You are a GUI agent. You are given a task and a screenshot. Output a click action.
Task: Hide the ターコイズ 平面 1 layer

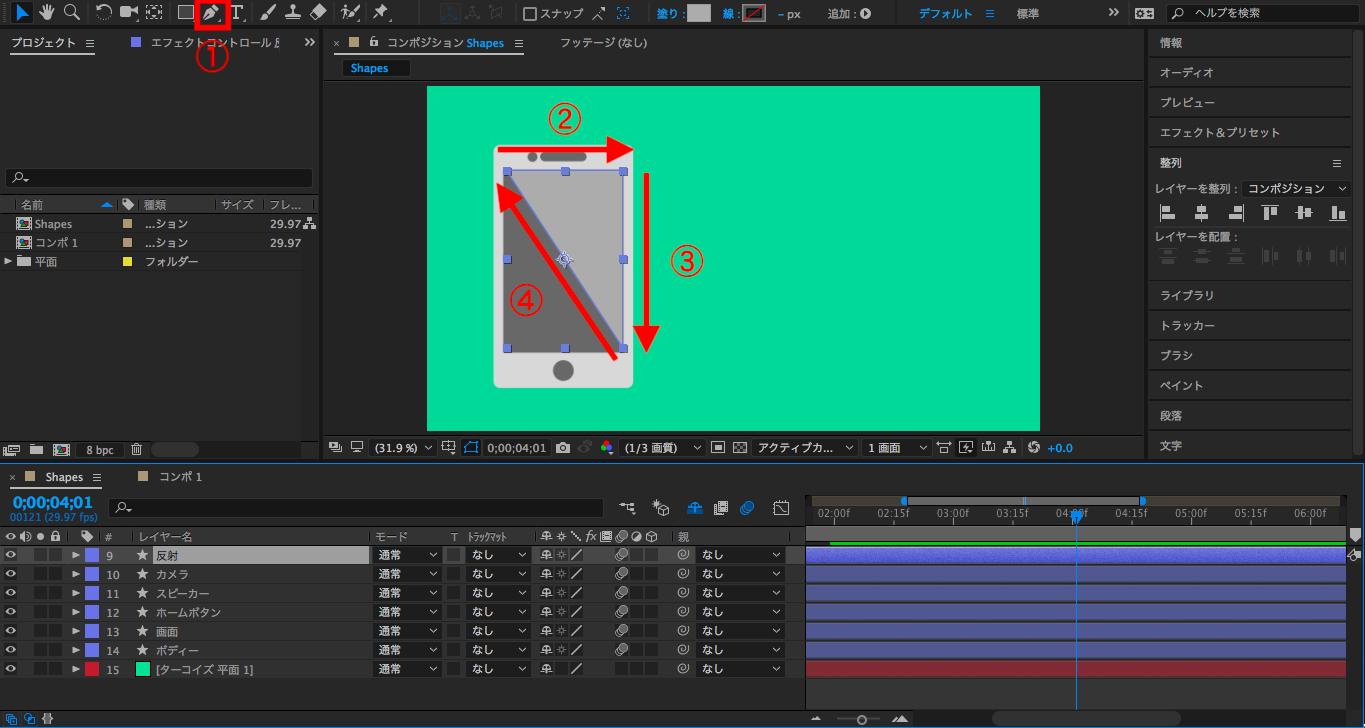pyautogui.click(x=11, y=669)
